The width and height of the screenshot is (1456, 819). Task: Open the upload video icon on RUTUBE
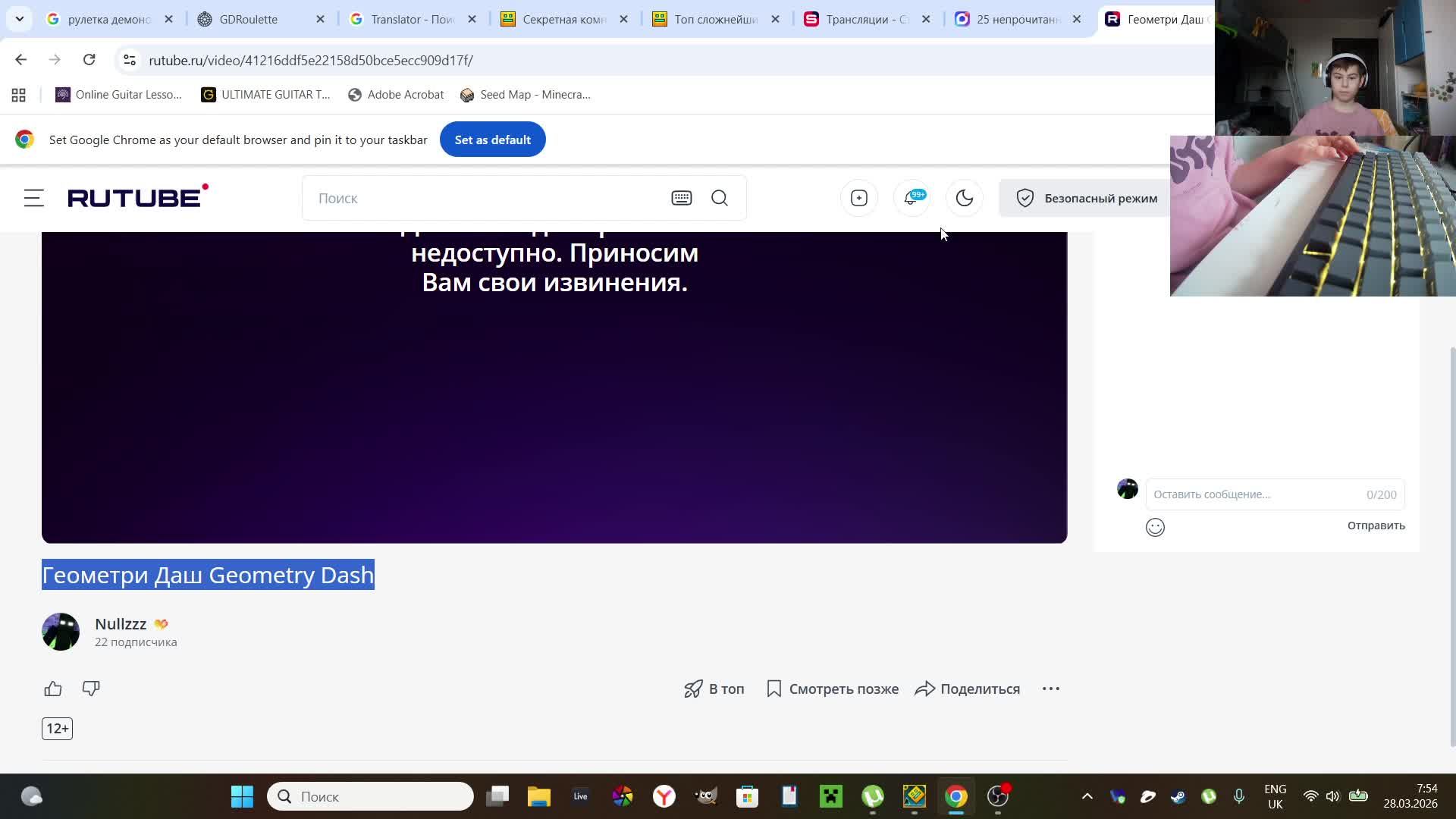[858, 198]
